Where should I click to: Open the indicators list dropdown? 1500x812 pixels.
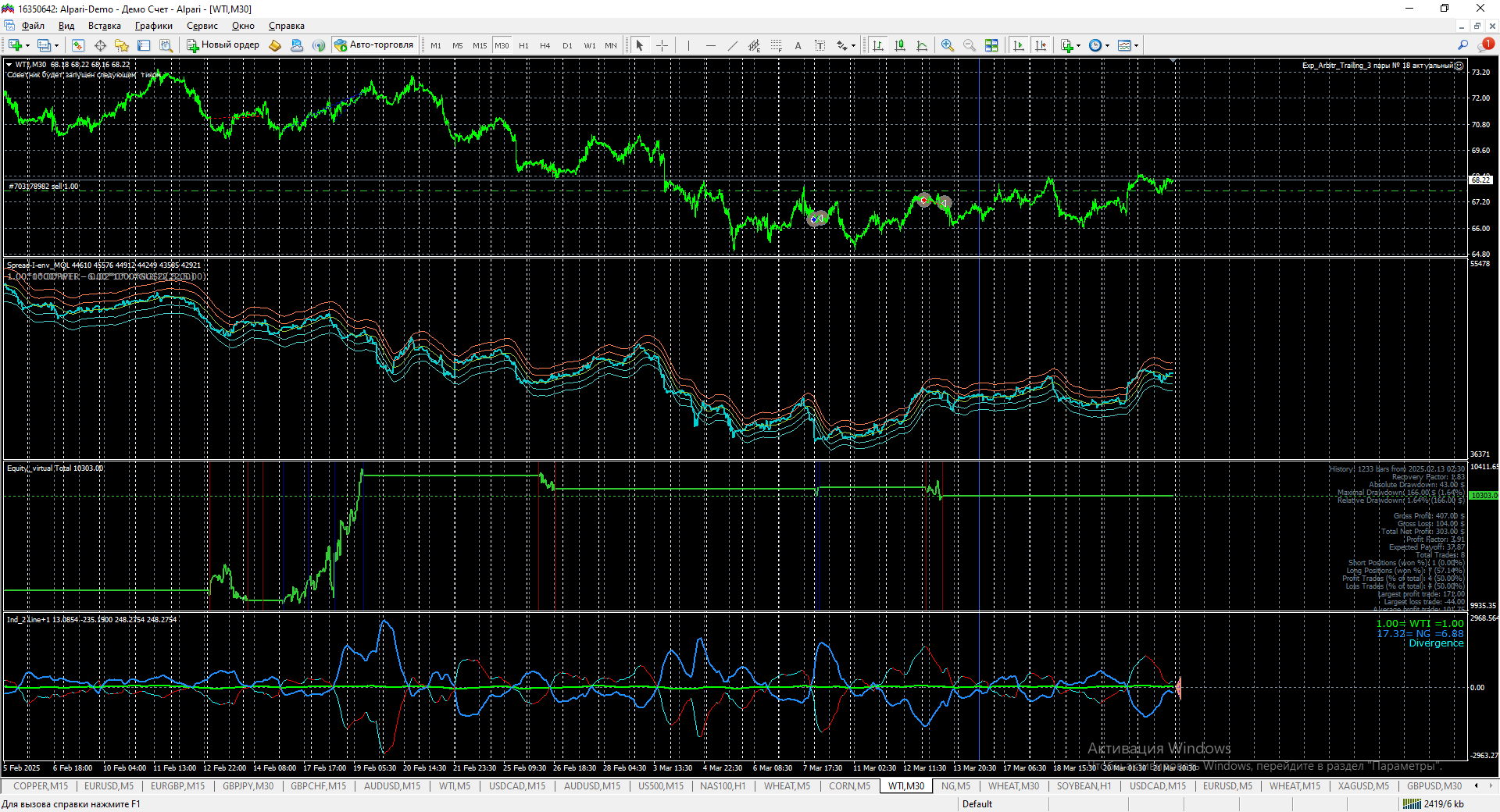1079,45
